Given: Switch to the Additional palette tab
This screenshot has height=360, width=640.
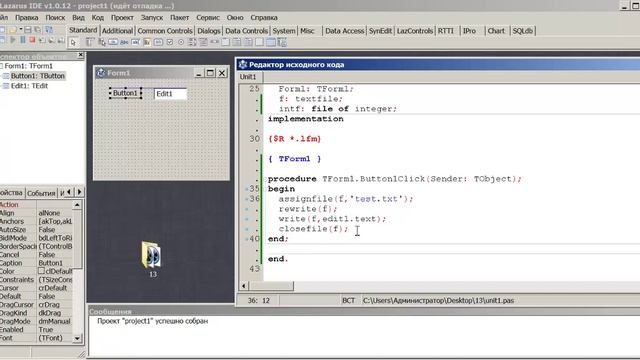Looking at the screenshot, I should [117, 31].
